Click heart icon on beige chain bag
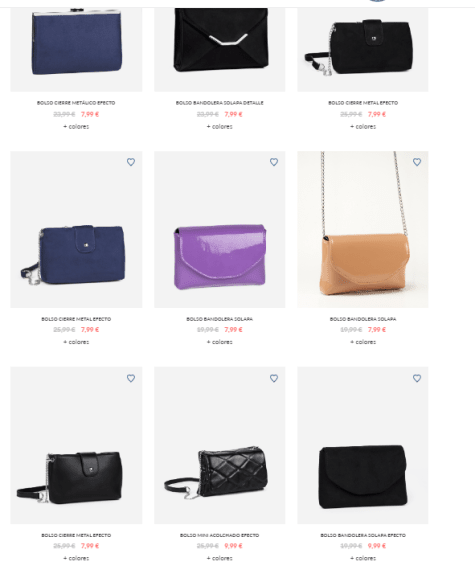The image size is (475, 578). pos(417,162)
